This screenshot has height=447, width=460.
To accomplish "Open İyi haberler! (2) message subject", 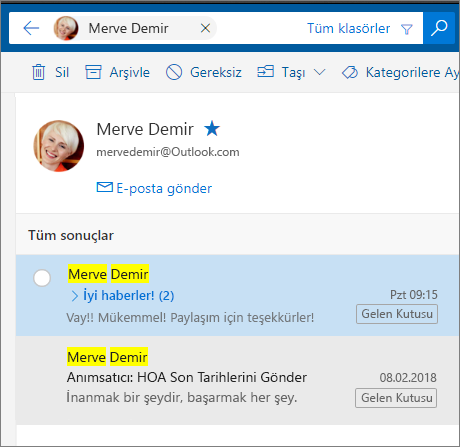I will pos(129,295).
